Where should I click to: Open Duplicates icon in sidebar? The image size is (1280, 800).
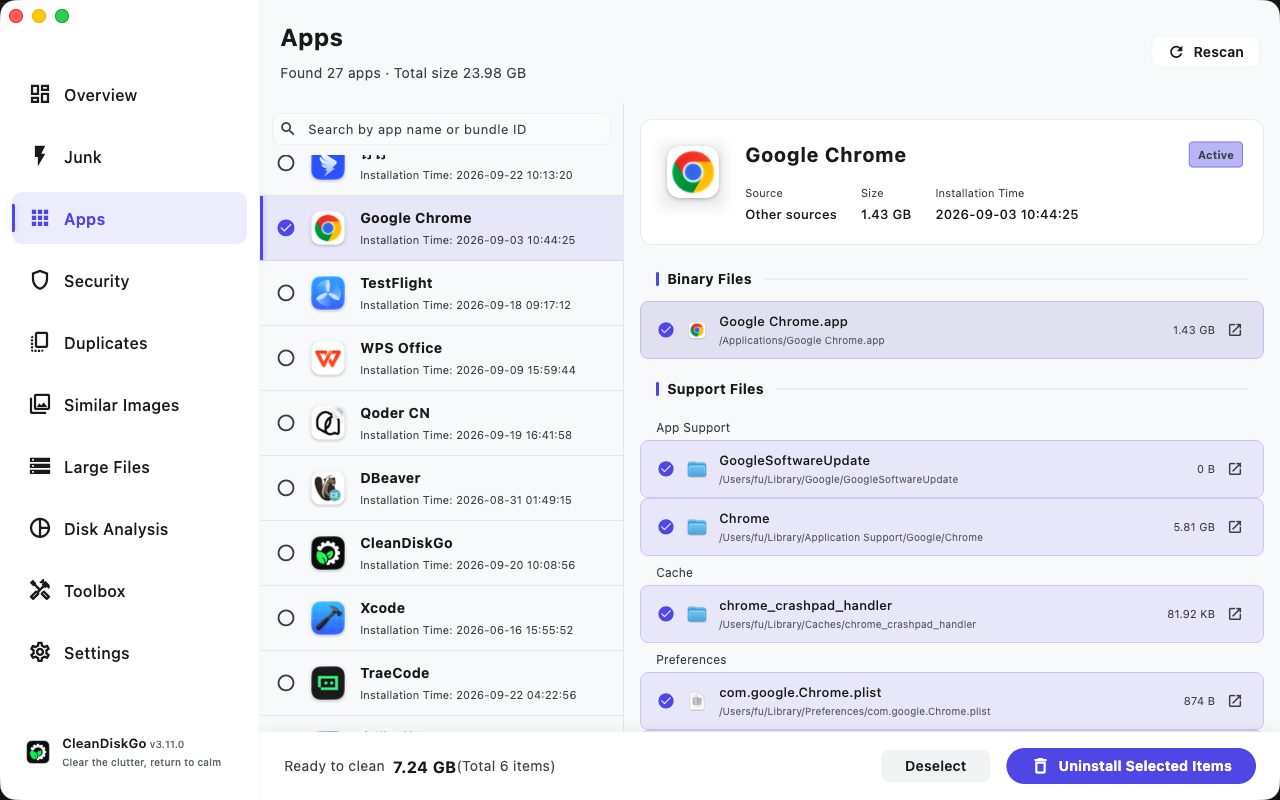point(40,342)
